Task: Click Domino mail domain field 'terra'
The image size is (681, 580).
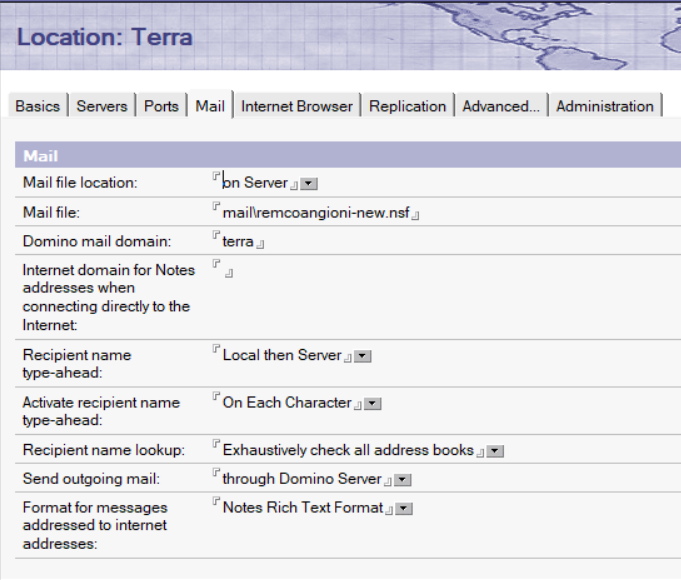Action: [x=238, y=241]
